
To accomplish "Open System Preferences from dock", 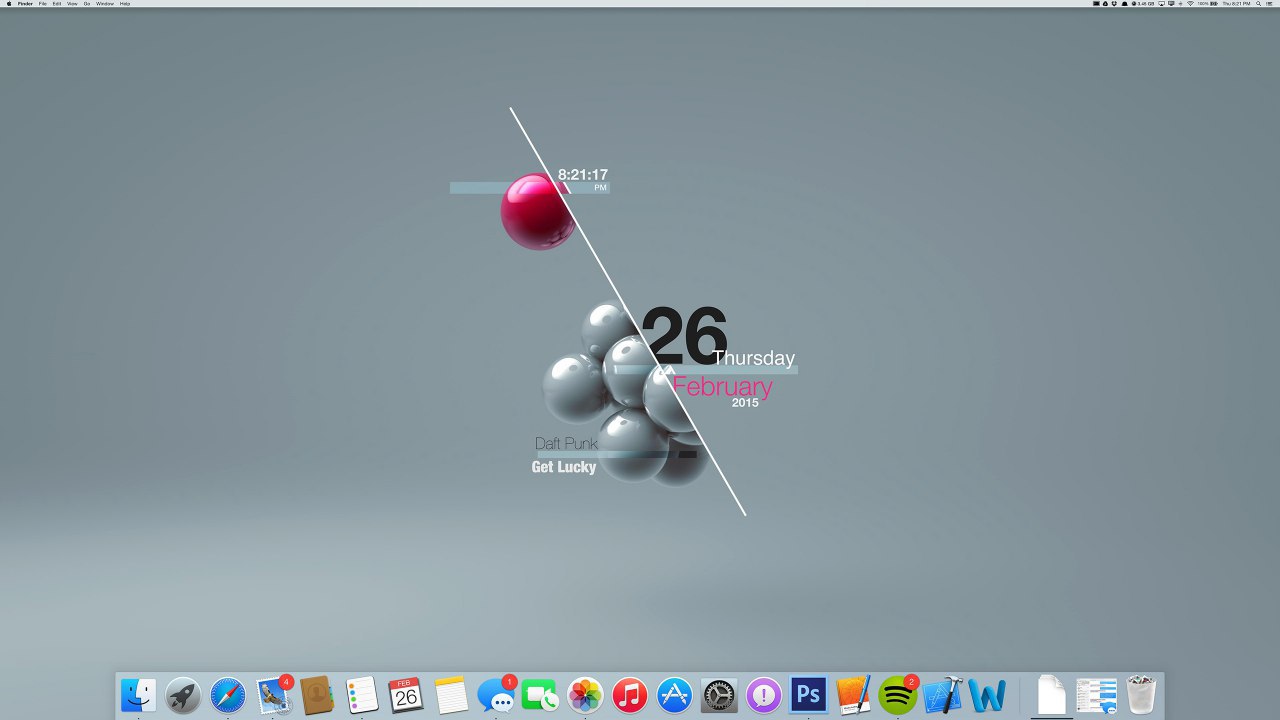I will (x=719, y=695).
